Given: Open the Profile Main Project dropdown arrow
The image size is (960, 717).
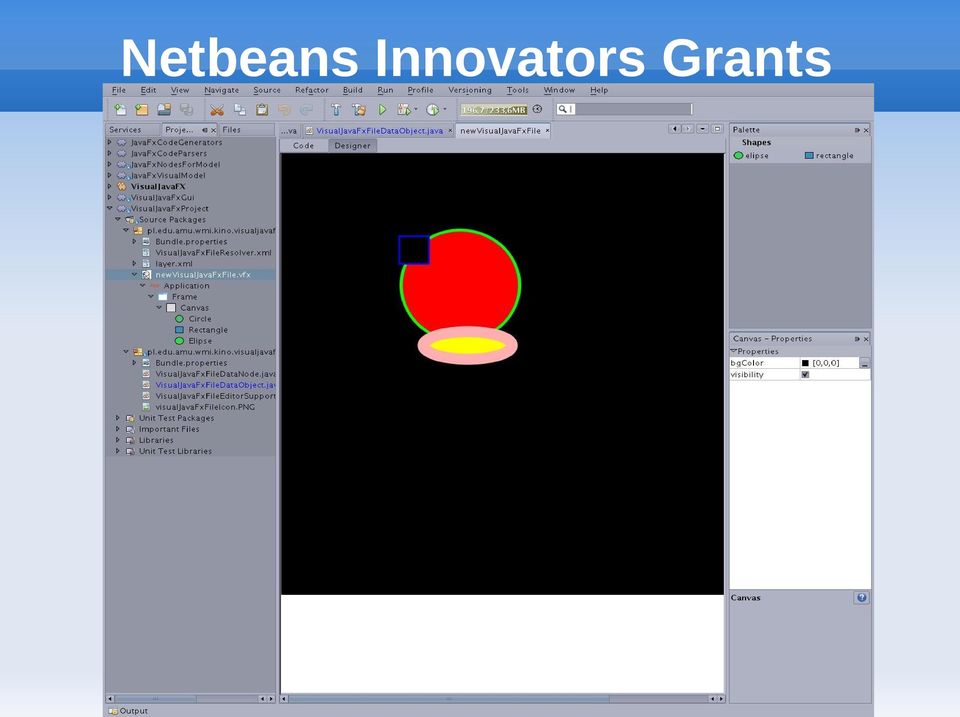Looking at the screenshot, I should pos(444,110).
